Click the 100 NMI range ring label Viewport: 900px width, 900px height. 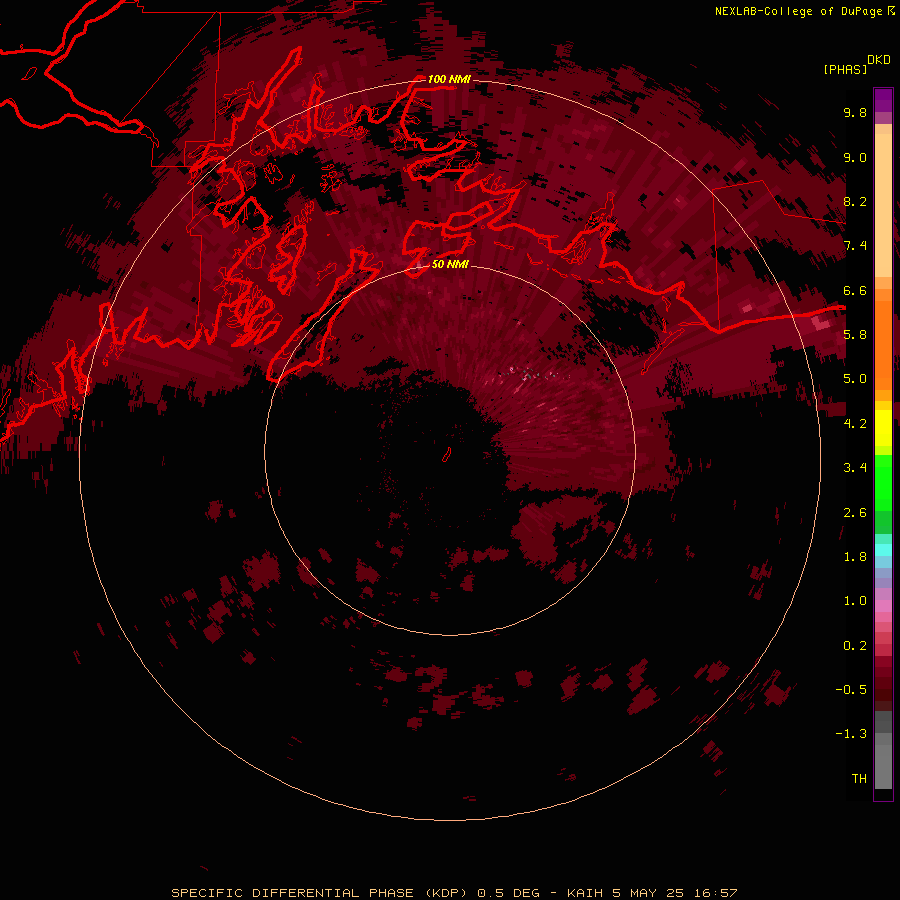coord(449,79)
